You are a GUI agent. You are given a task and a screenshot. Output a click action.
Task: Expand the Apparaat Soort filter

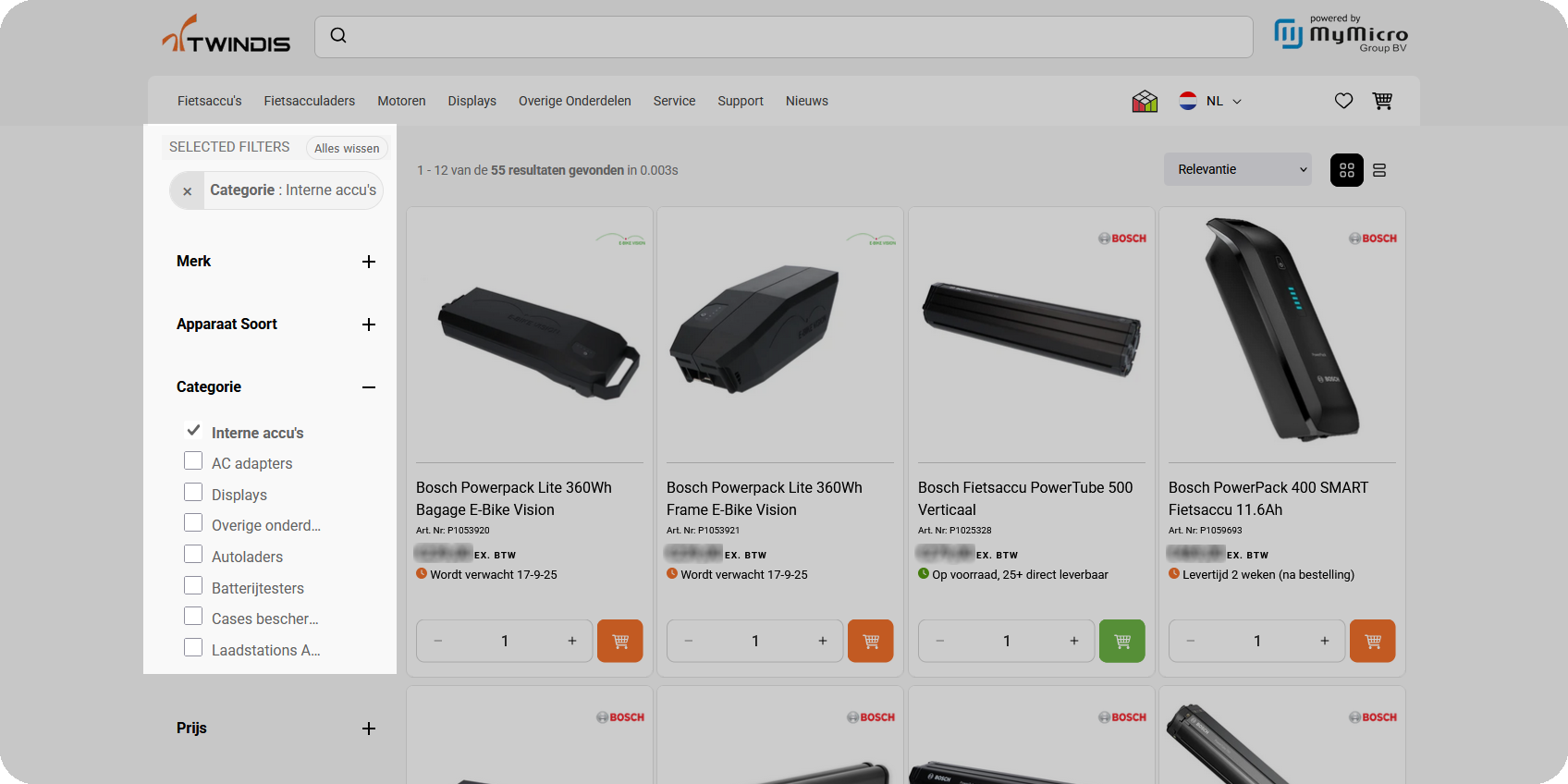(x=369, y=325)
